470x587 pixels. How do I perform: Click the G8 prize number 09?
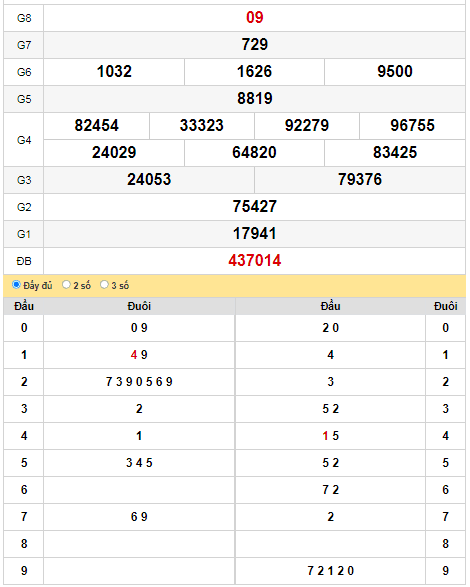click(255, 18)
